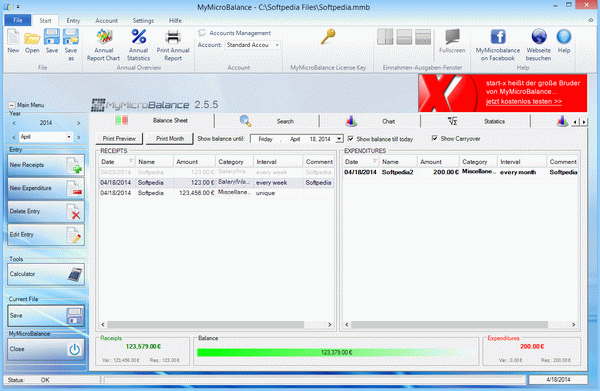The image size is (600, 391).
Task: Toggle Show balance till today checkbox
Action: (351, 138)
